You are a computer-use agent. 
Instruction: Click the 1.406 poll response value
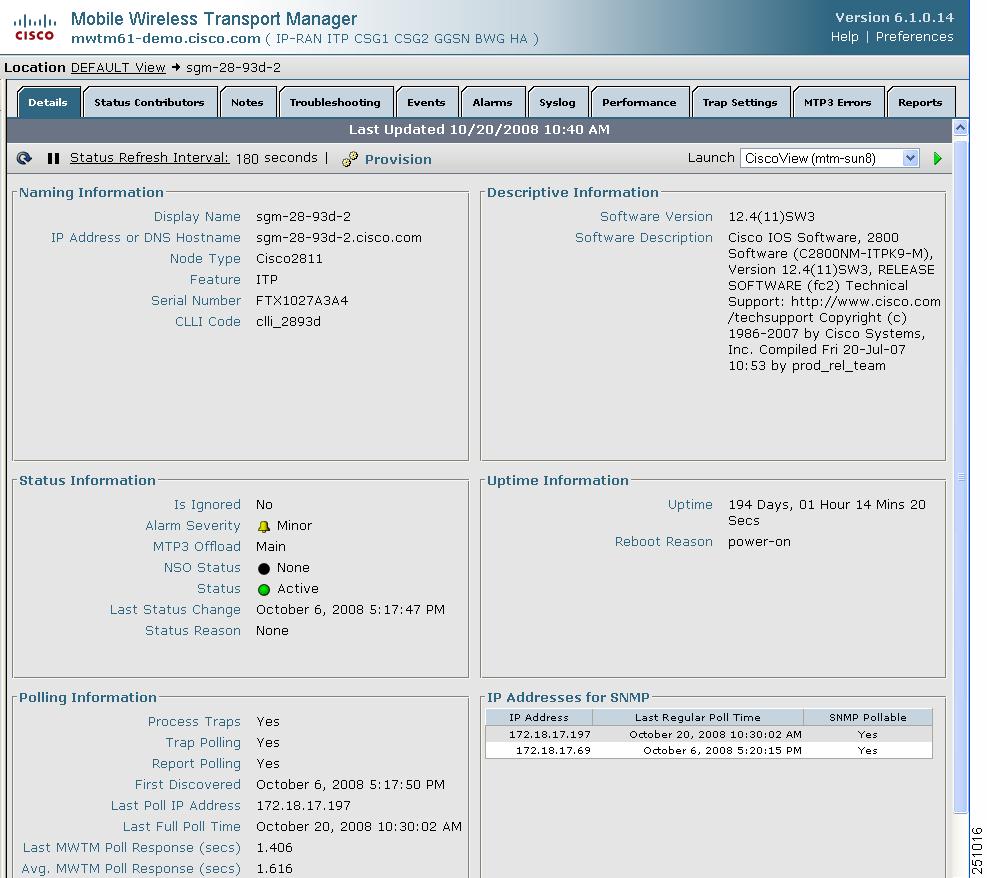tap(274, 848)
